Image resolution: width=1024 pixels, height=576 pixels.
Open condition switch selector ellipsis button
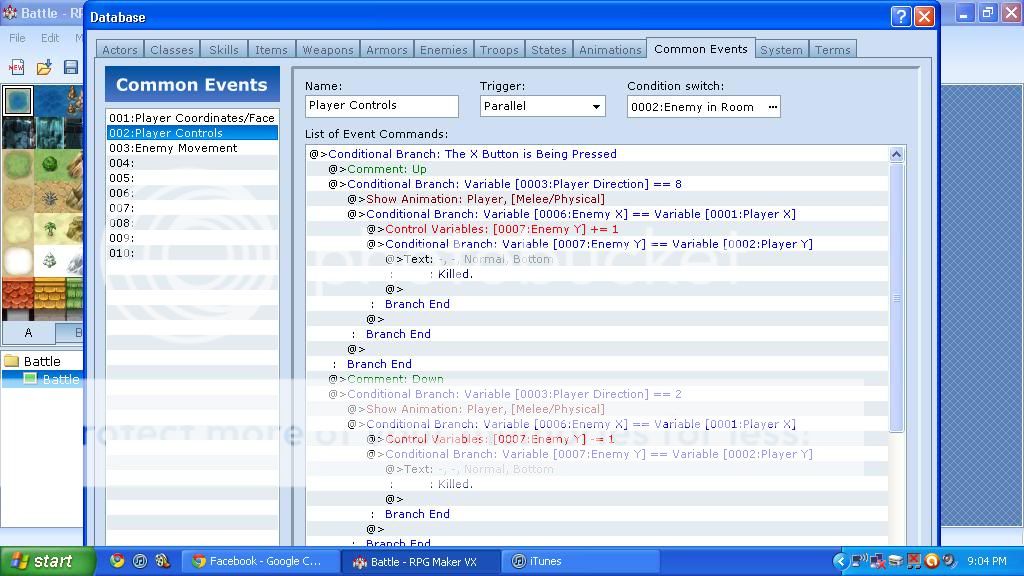[772, 106]
